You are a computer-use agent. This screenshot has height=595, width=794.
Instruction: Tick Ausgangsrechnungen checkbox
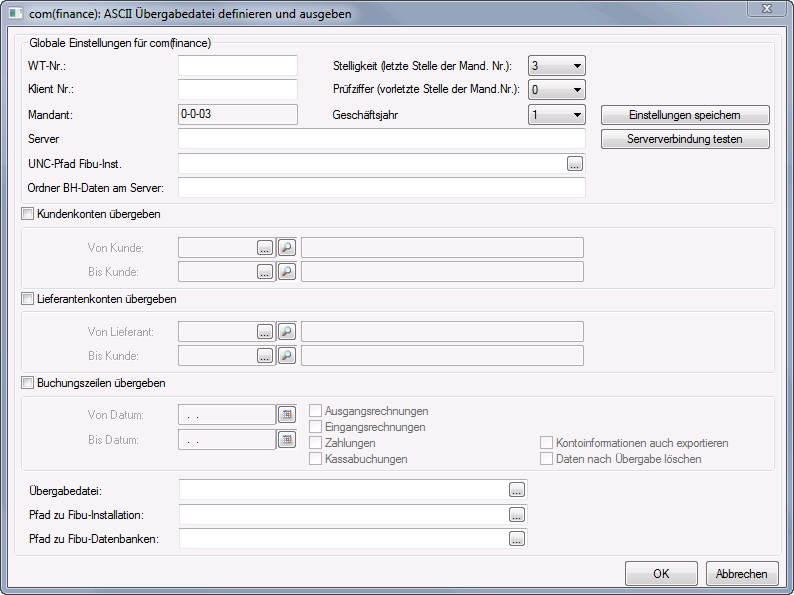(315, 411)
